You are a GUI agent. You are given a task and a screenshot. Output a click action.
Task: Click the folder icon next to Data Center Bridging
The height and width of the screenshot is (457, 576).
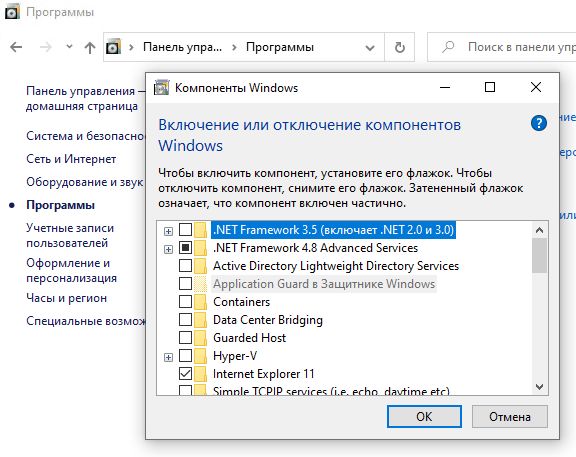click(201, 320)
